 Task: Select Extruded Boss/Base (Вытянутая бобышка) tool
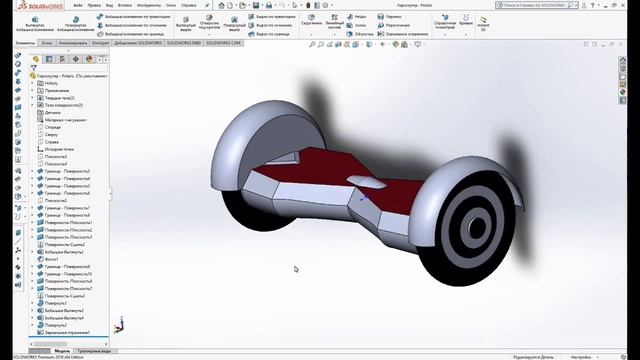click(x=35, y=24)
